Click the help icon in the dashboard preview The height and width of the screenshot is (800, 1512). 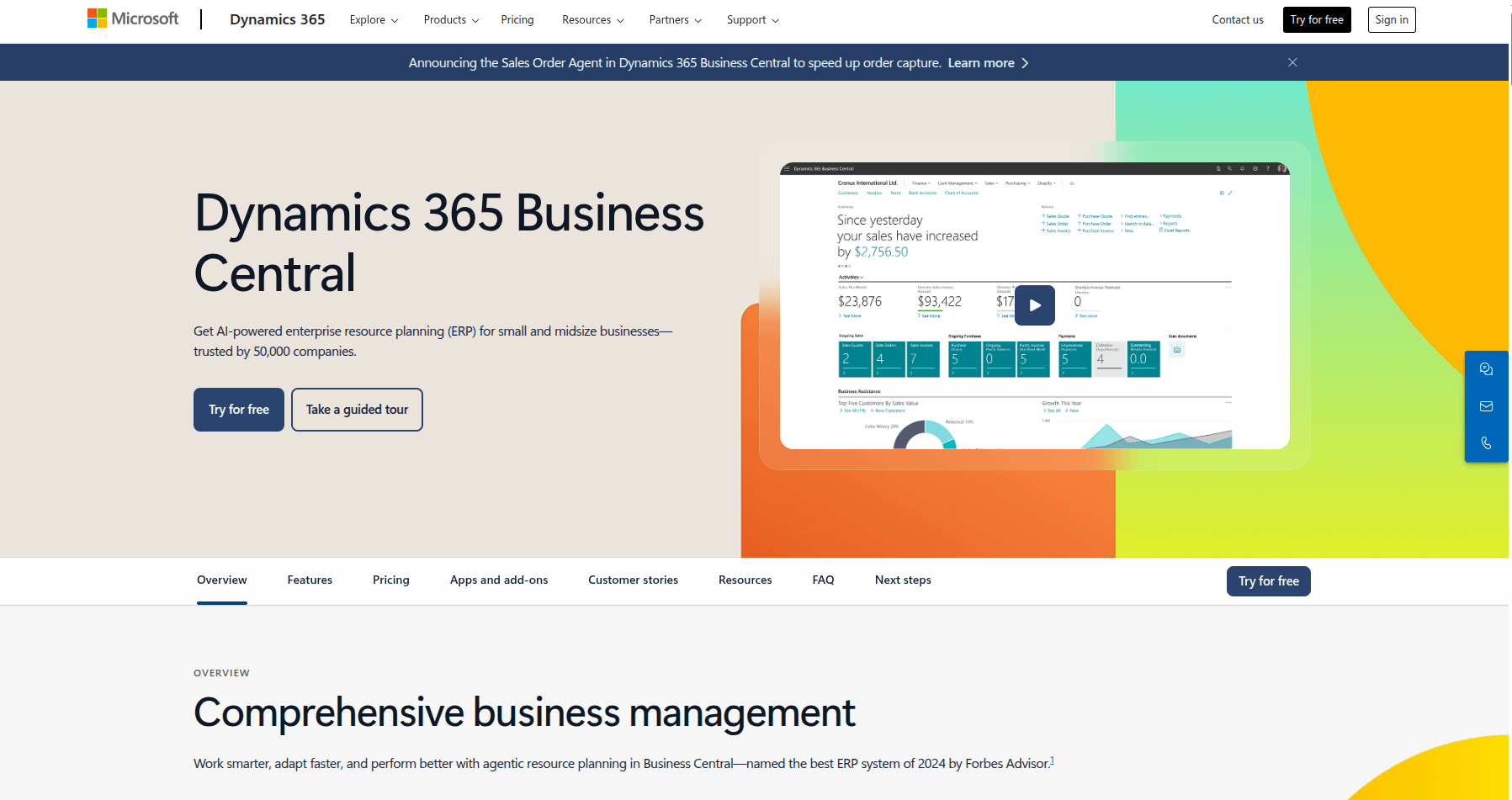(x=1268, y=168)
